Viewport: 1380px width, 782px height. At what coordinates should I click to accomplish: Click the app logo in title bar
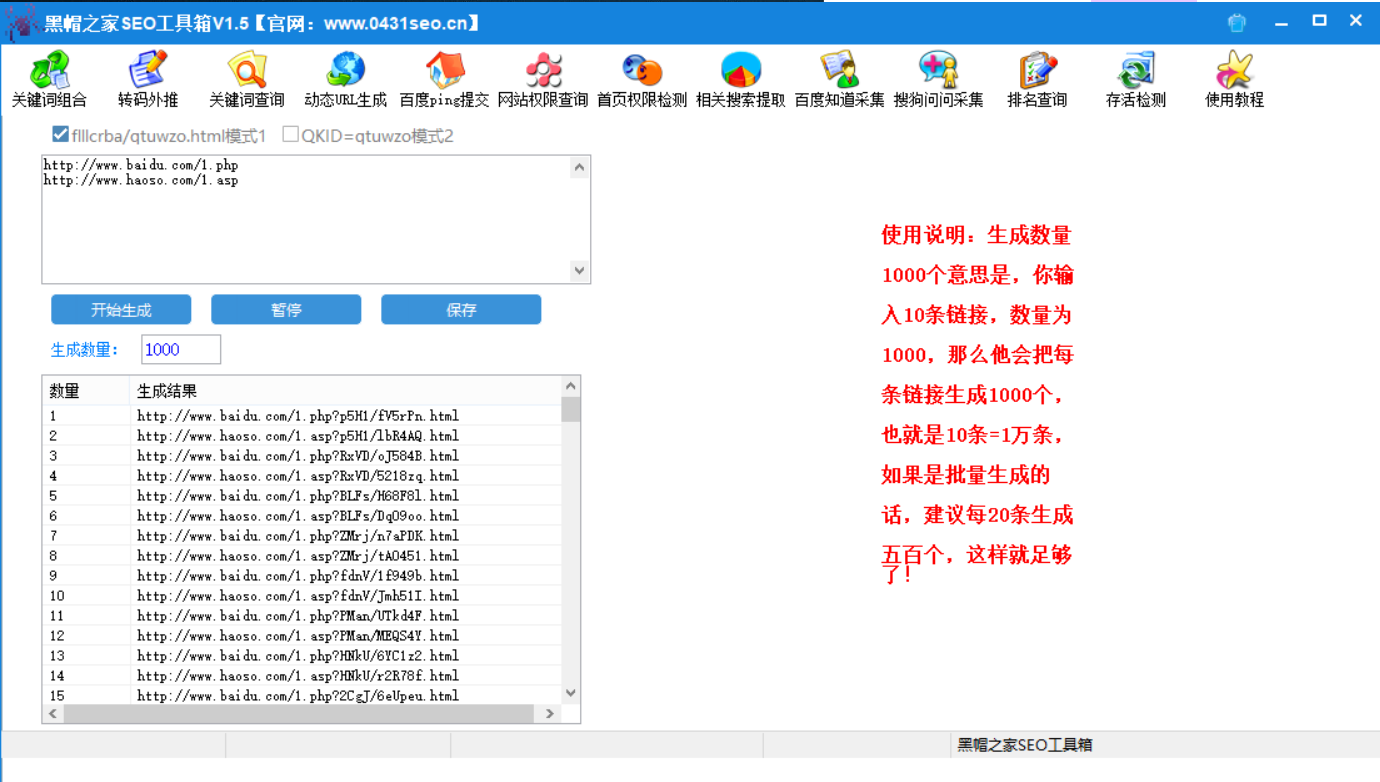[21, 22]
